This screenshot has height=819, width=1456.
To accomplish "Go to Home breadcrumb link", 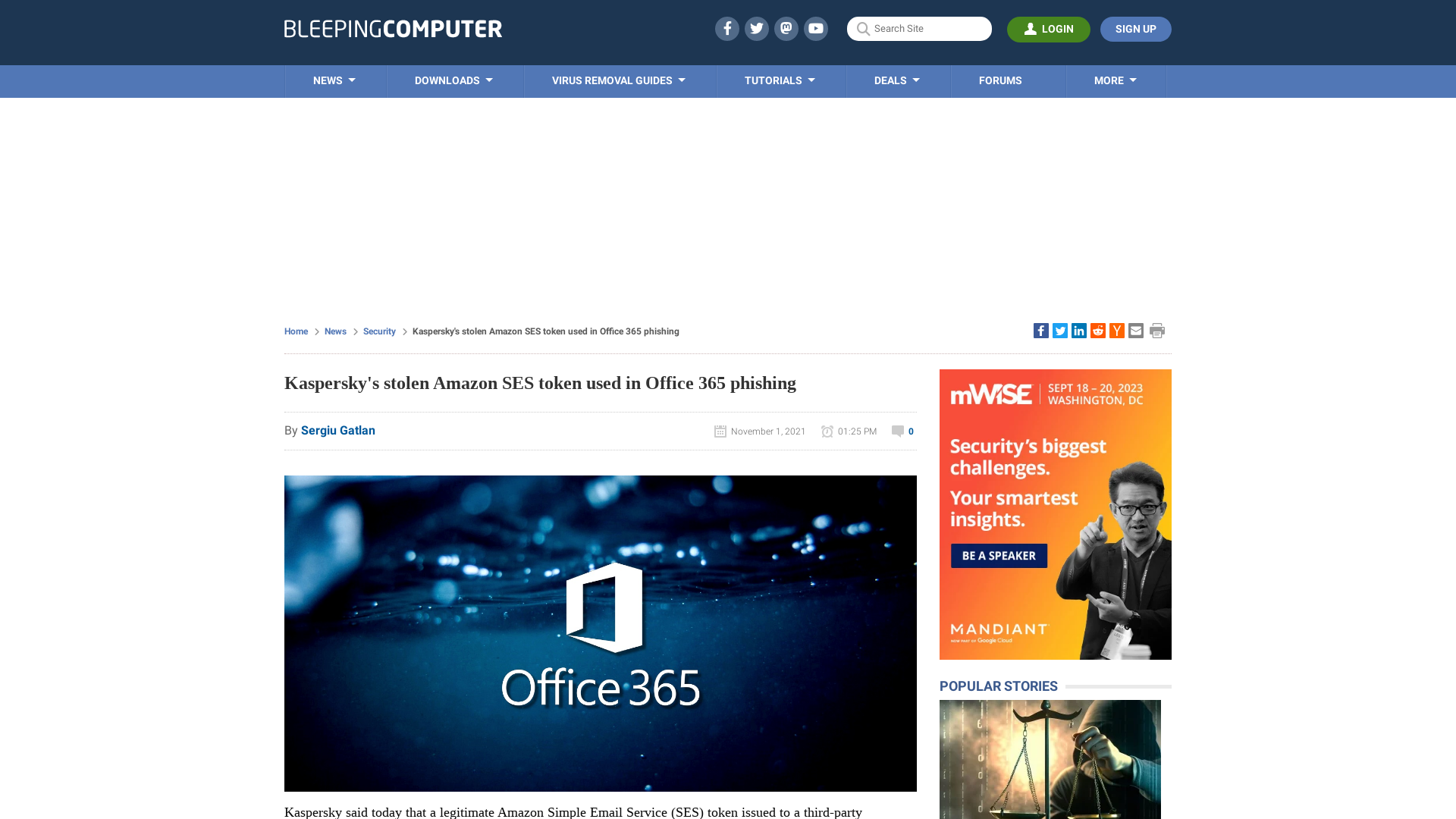I will (296, 331).
